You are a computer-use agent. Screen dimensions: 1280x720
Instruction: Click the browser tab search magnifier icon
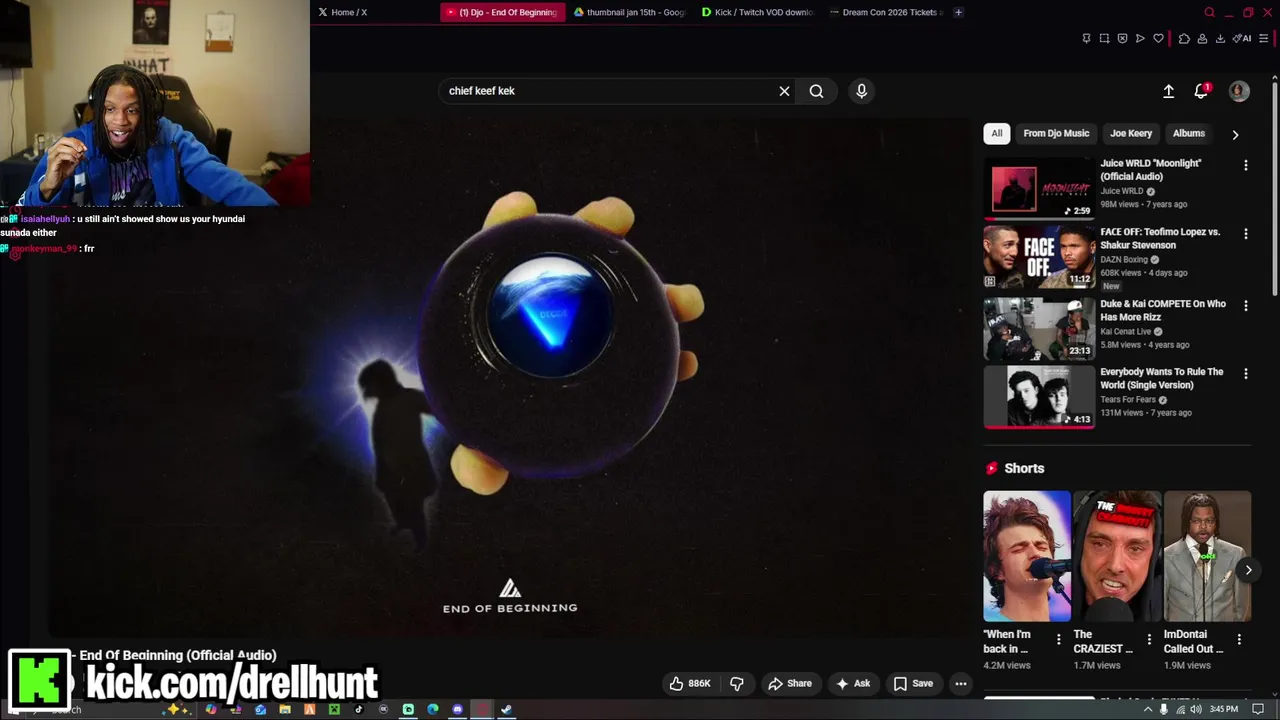pos(1209,12)
